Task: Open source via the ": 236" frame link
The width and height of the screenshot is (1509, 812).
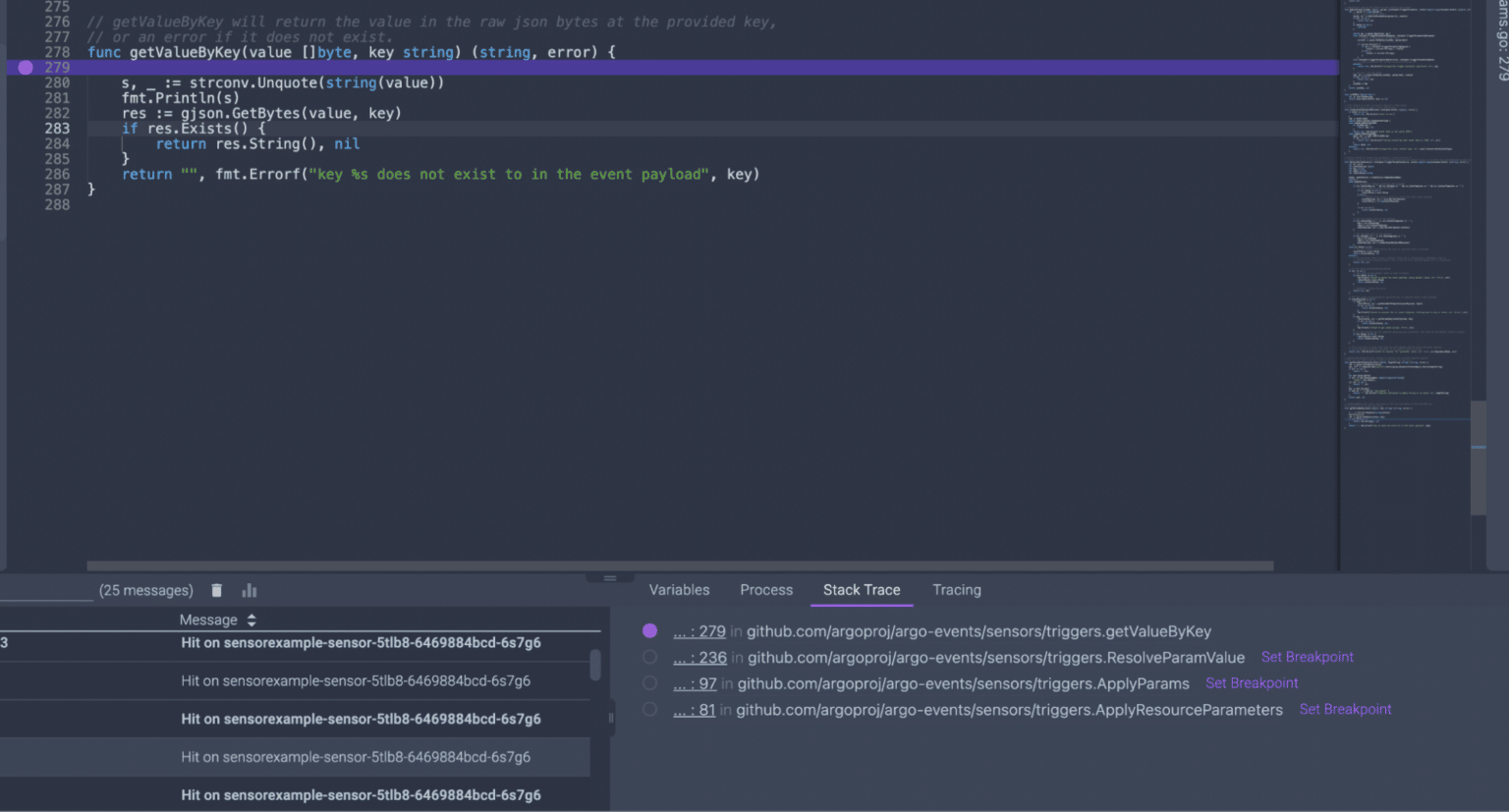Action: 699,657
